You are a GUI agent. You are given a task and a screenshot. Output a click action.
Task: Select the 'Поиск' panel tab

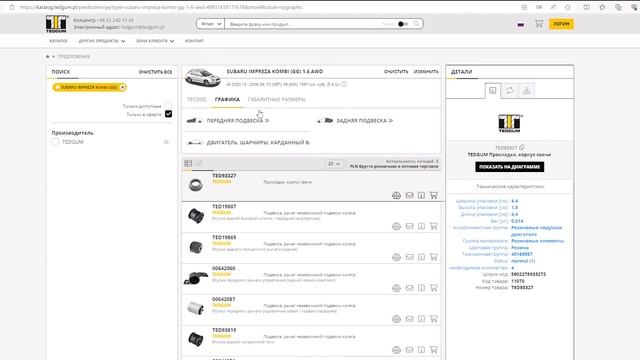[x=61, y=72]
